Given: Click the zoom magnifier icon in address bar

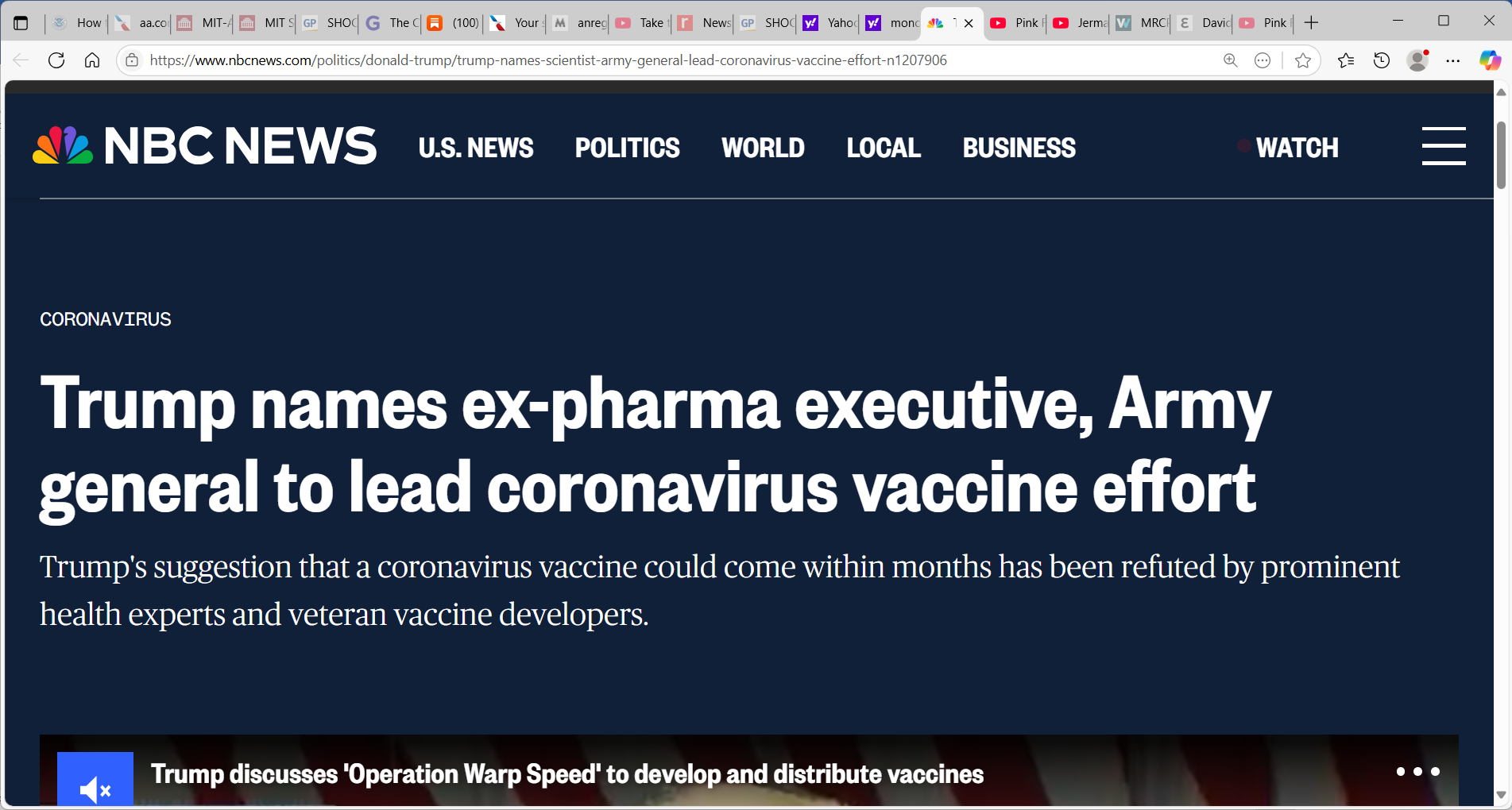Looking at the screenshot, I should pos(1231,60).
